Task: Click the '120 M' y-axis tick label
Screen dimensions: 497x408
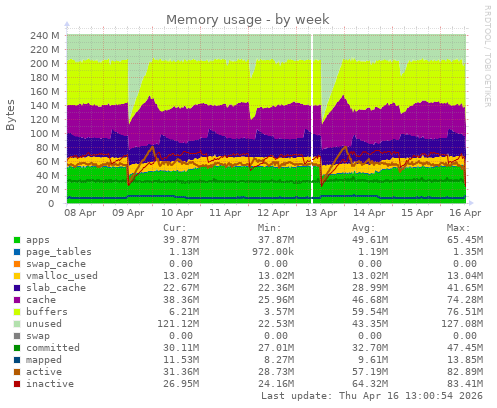Action: (45, 119)
